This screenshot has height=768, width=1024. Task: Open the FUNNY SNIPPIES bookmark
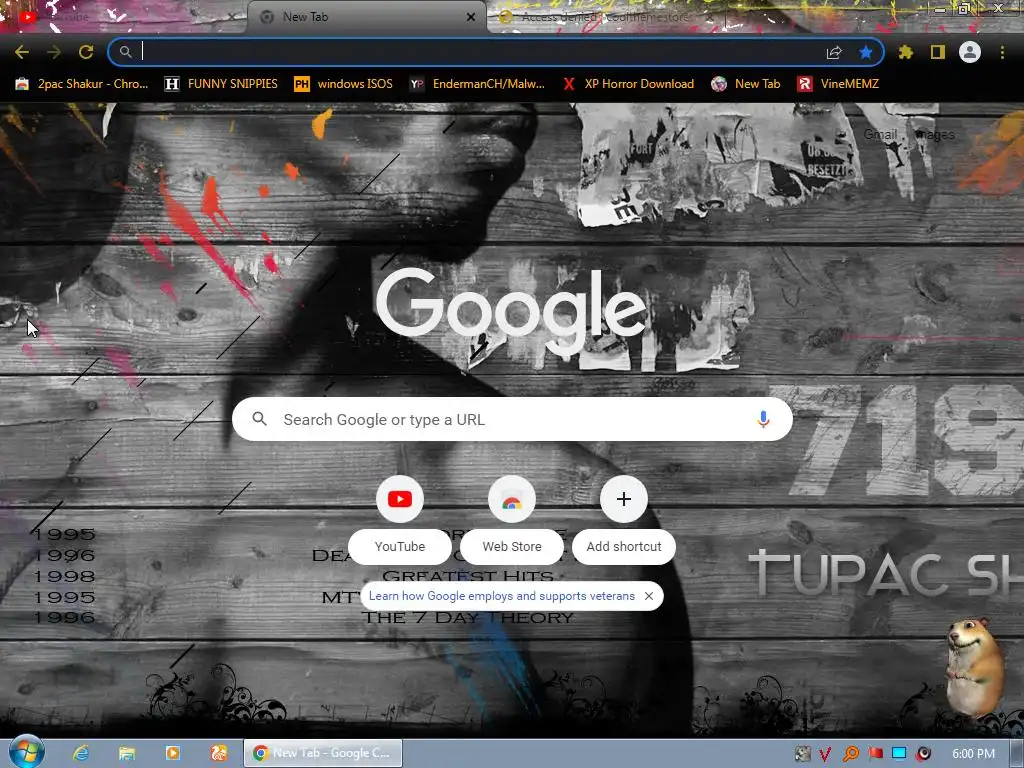coord(221,84)
